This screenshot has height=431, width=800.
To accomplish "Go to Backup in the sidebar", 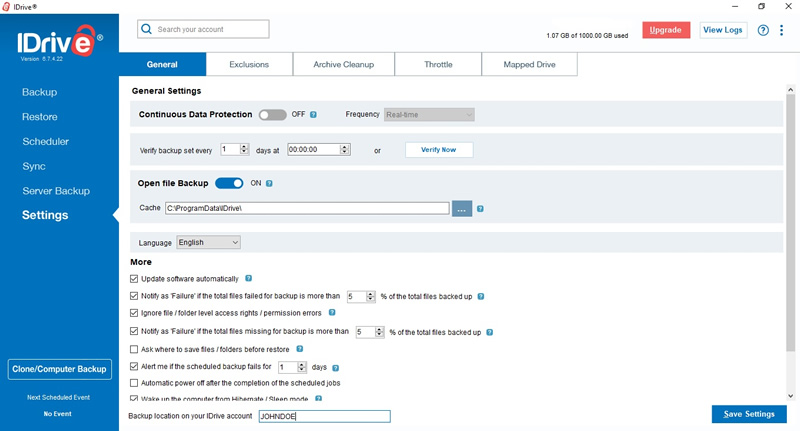I will pyautogui.click(x=39, y=92).
